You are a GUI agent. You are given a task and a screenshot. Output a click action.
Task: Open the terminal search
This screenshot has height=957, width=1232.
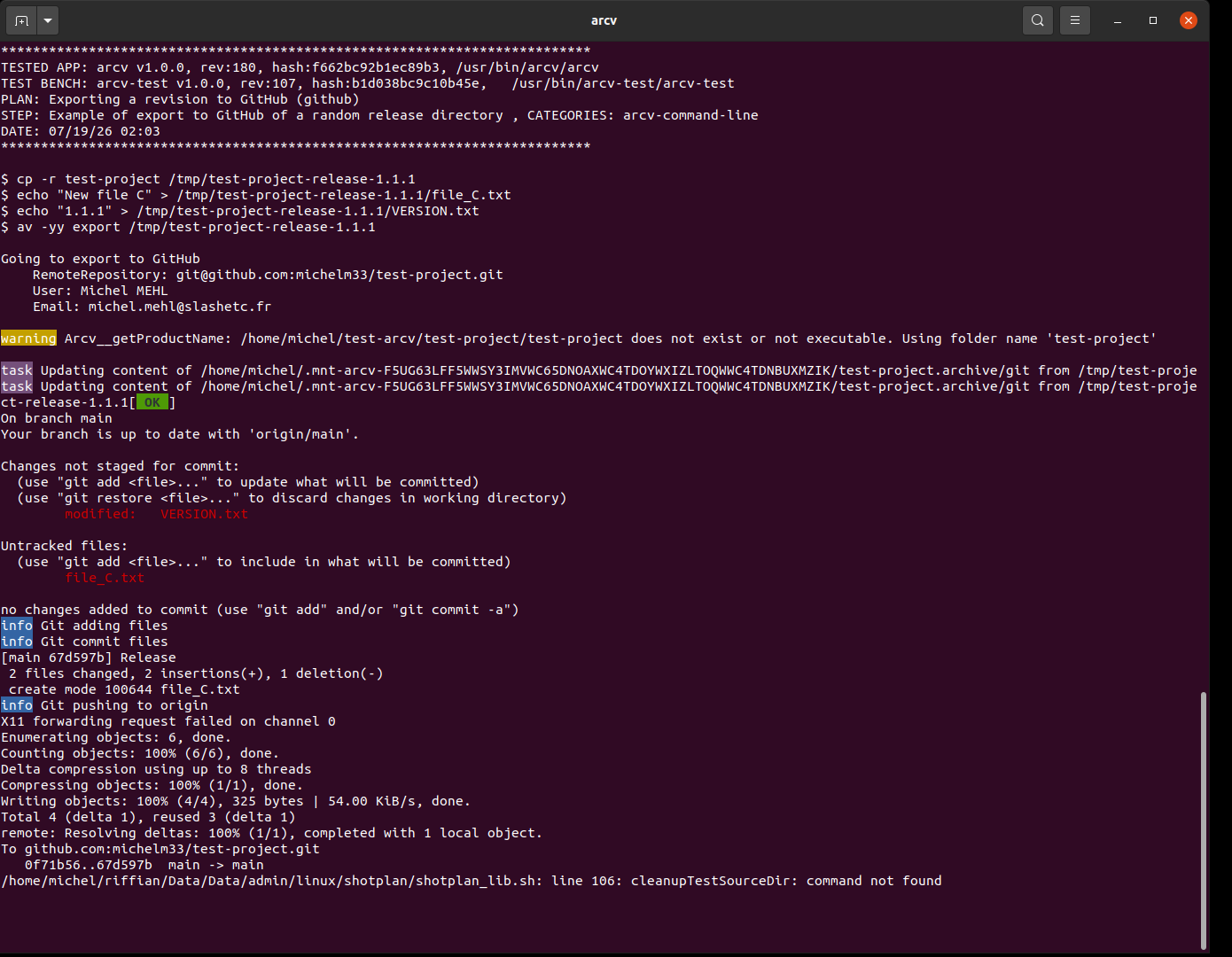[x=1037, y=20]
